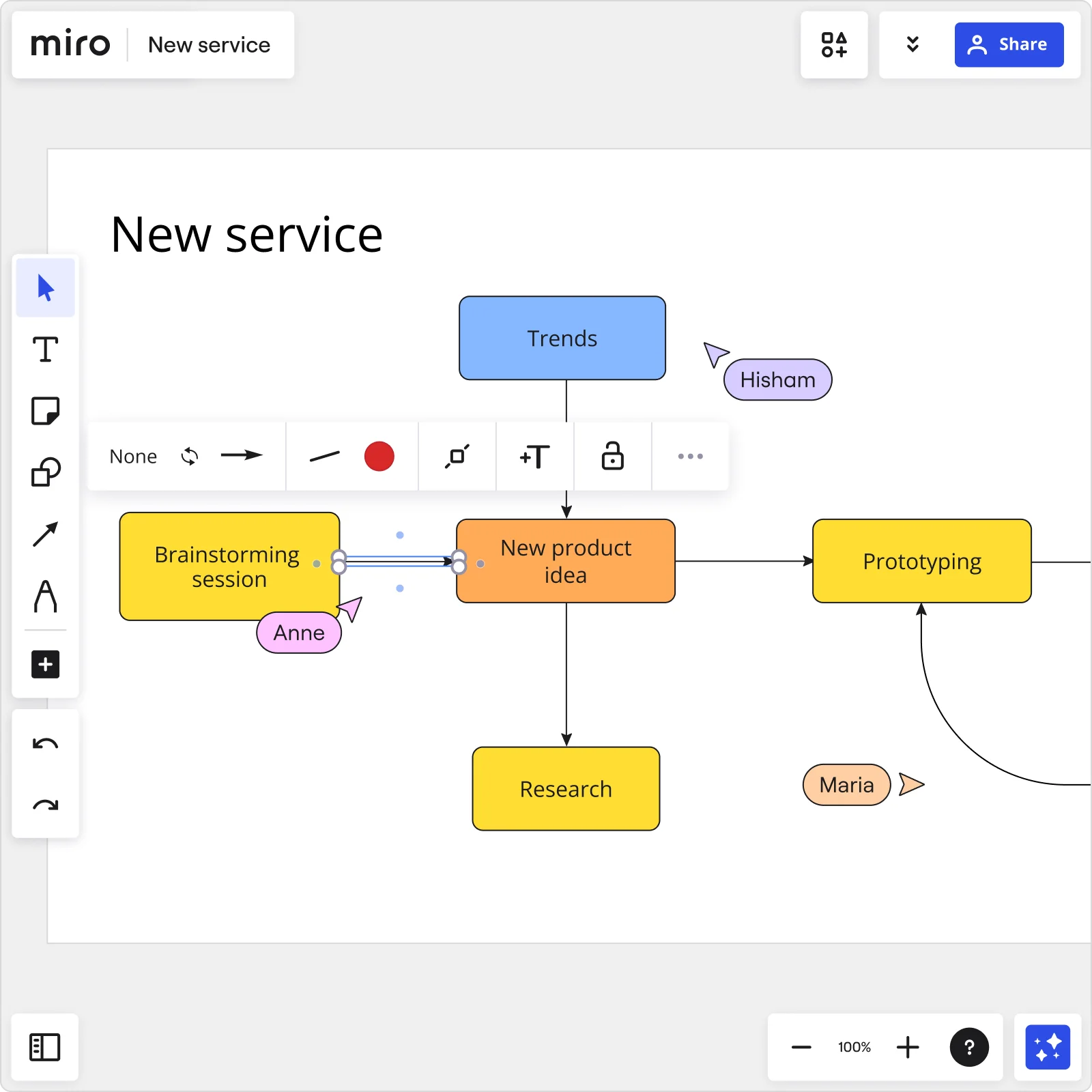The image size is (1092, 1092).
Task: Toggle the lock on the selected connector
Action: click(x=612, y=456)
